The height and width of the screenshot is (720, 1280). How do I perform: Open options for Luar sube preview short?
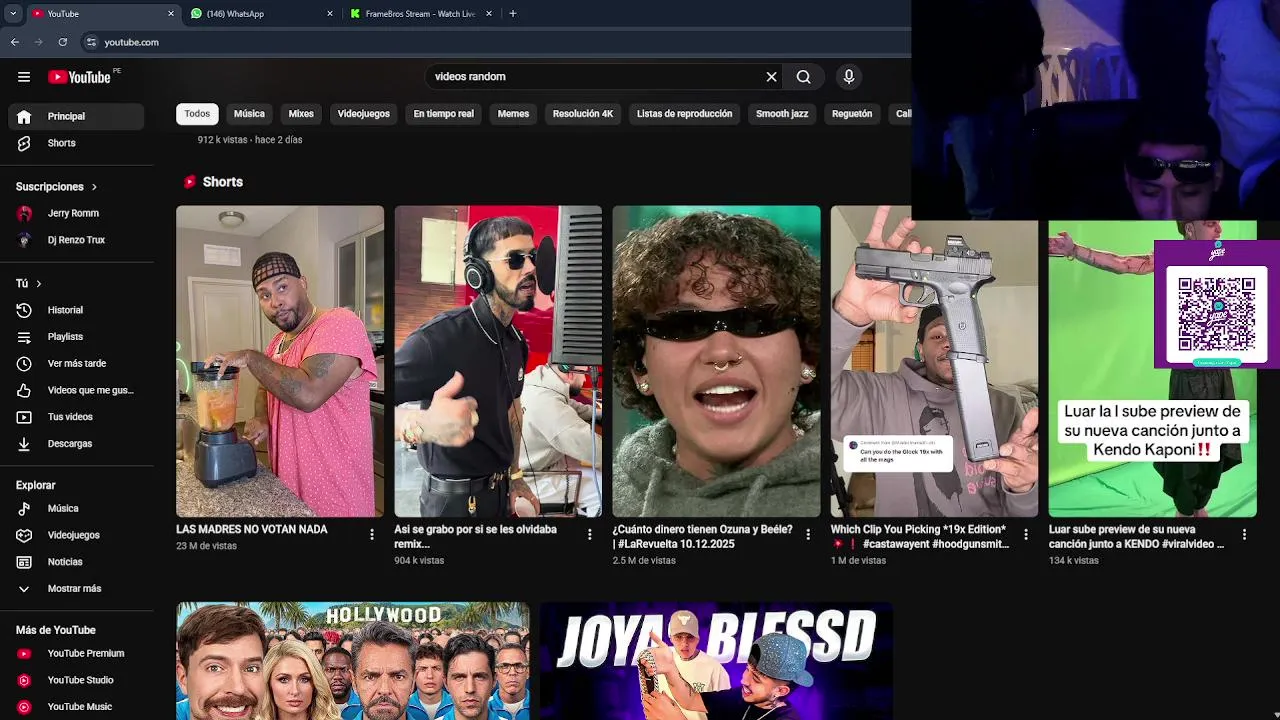tap(1244, 535)
